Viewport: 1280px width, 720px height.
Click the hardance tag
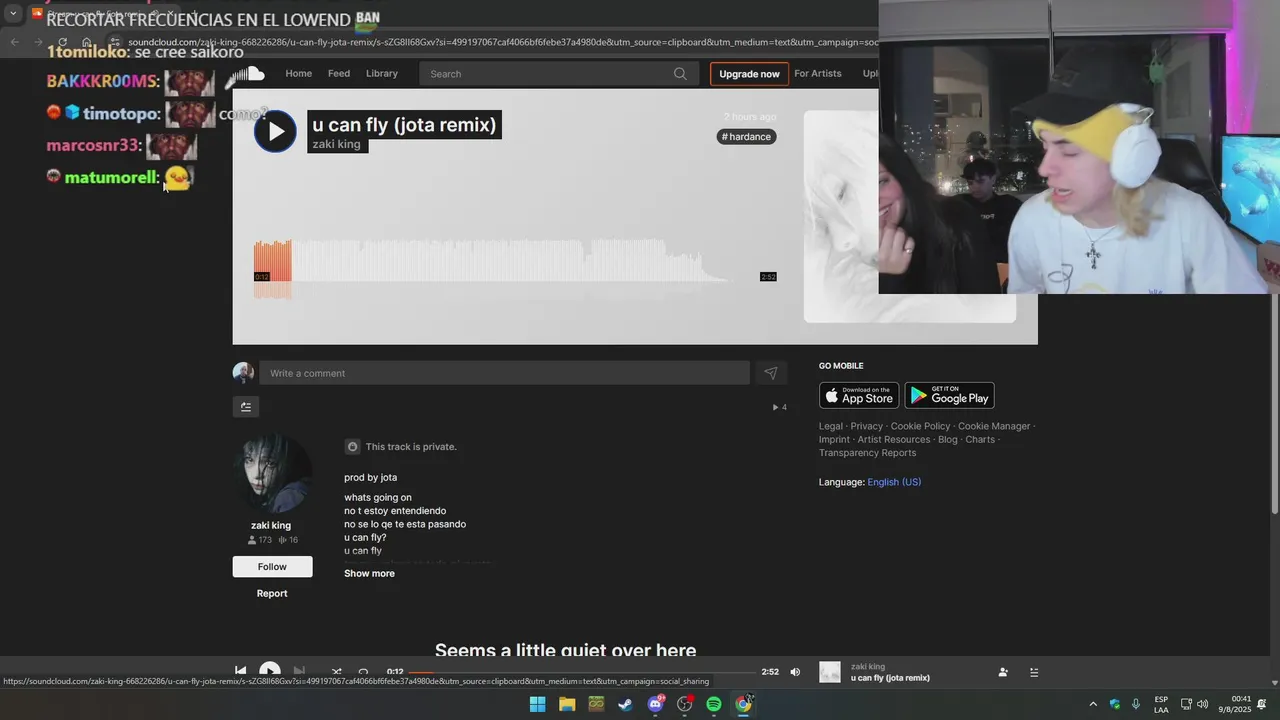pos(747,137)
